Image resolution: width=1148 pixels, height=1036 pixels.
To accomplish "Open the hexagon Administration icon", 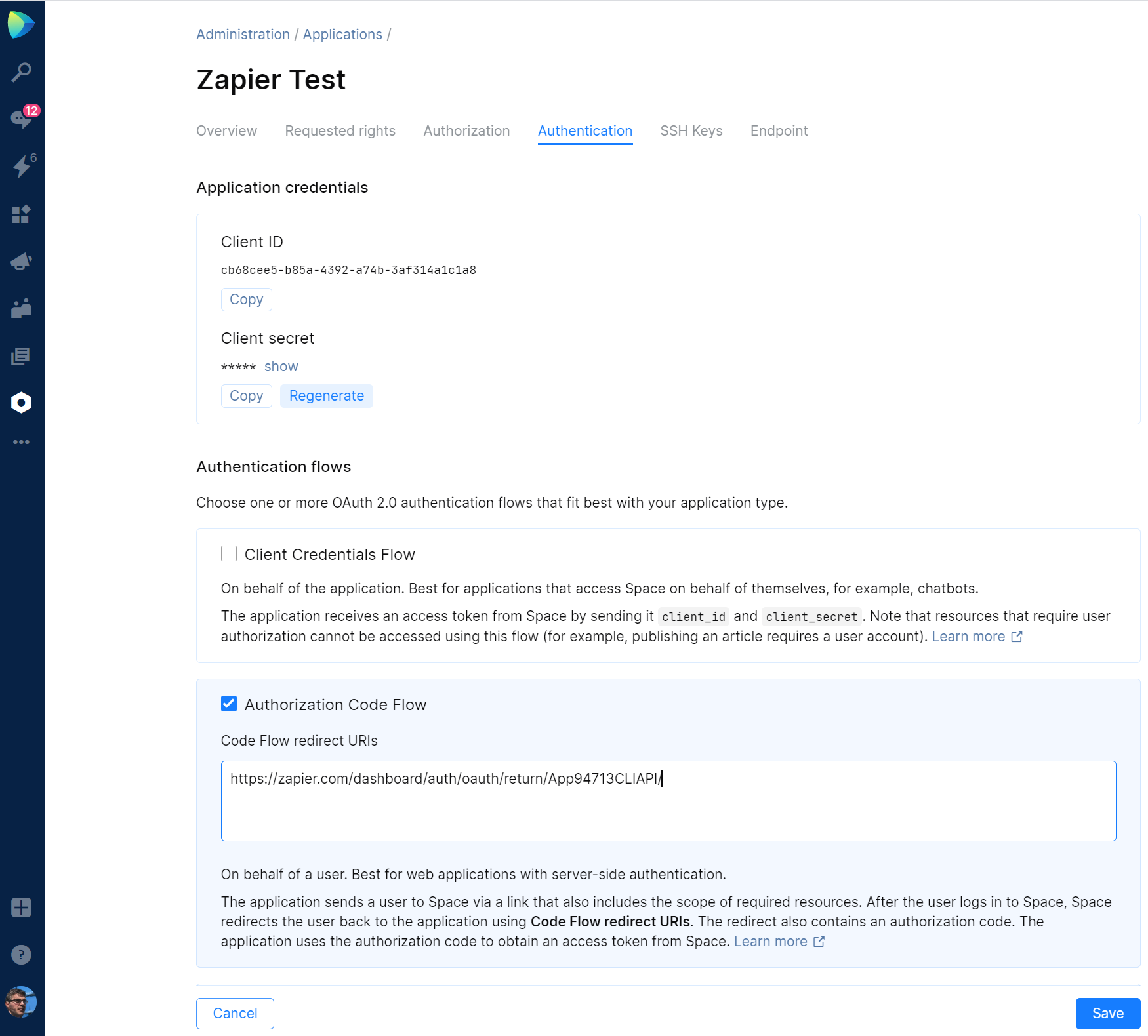I will point(22,403).
